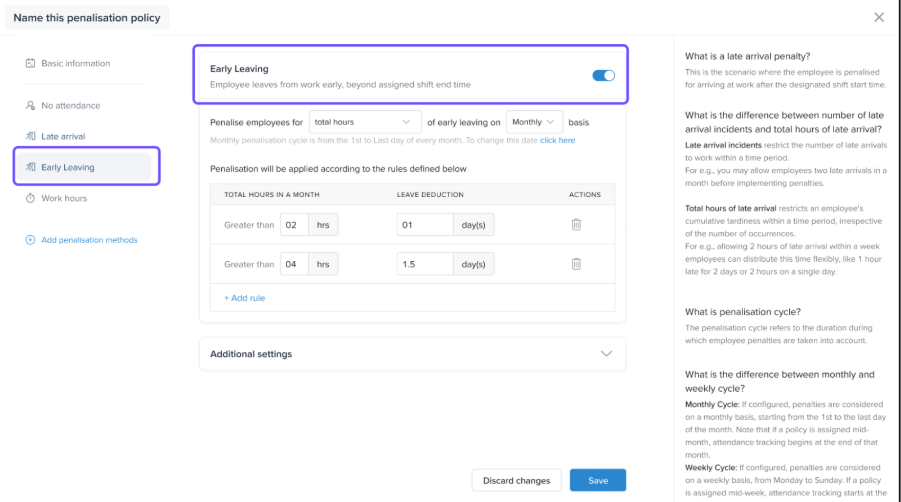The image size is (901, 502).
Task: Click 'What is a late arrival penalty?' heading
Action: 748,56
